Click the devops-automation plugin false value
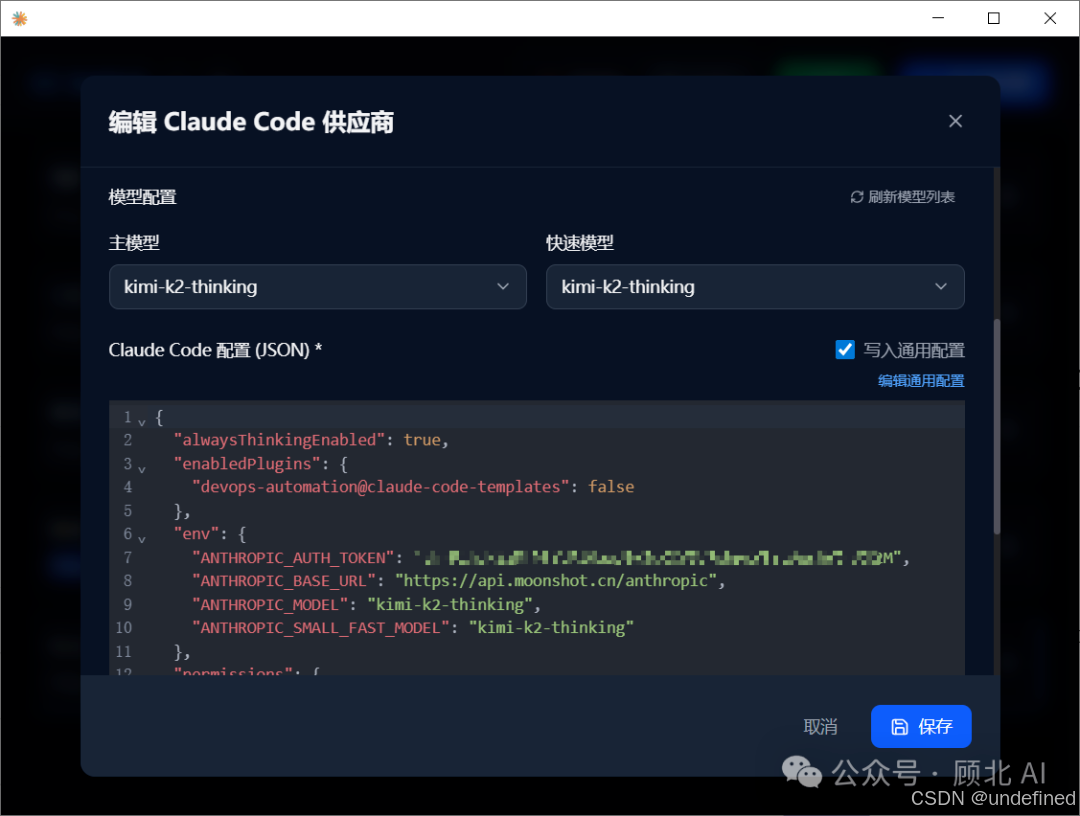This screenshot has height=816, width=1080. point(611,487)
